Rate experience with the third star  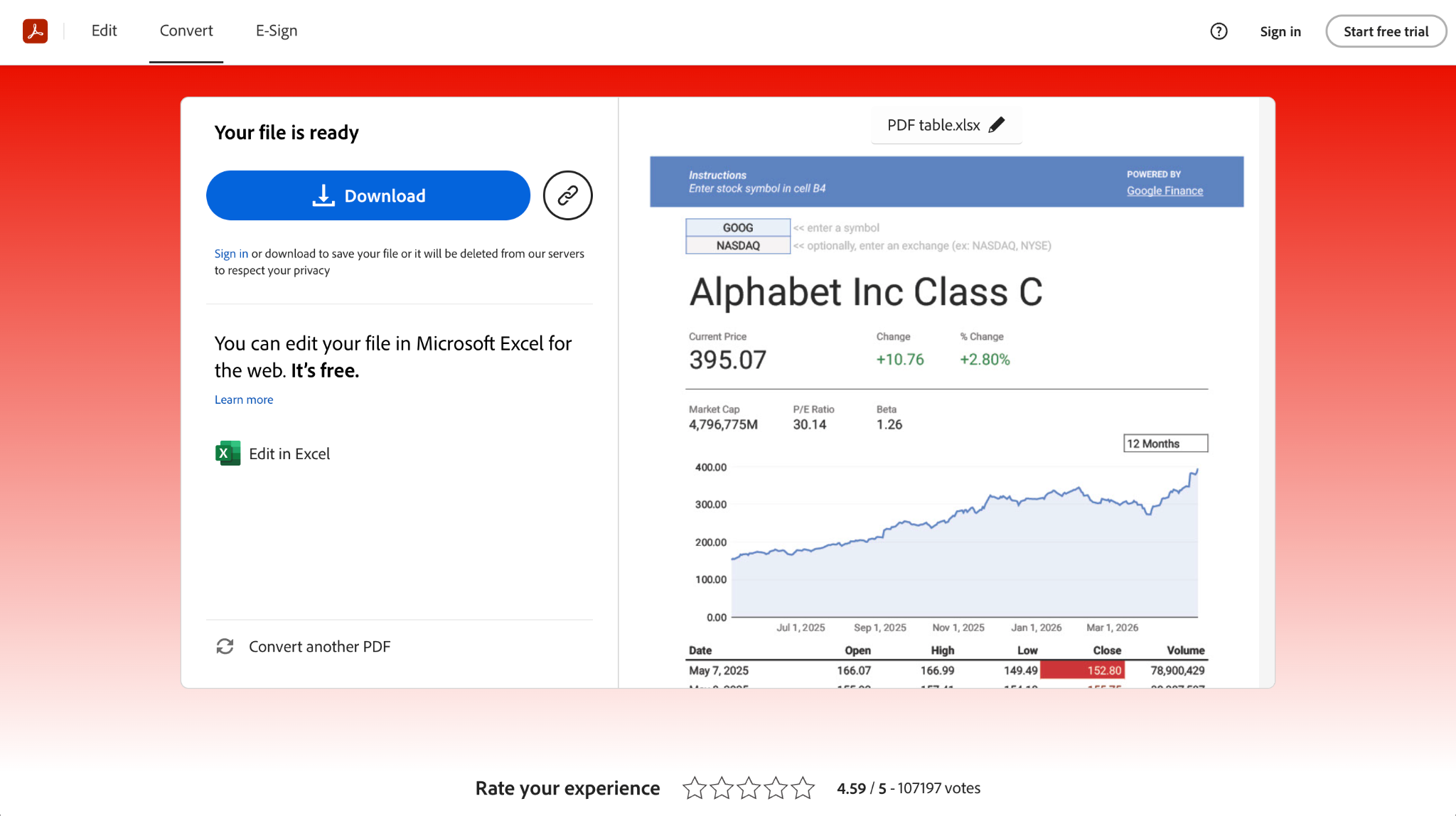(749, 788)
